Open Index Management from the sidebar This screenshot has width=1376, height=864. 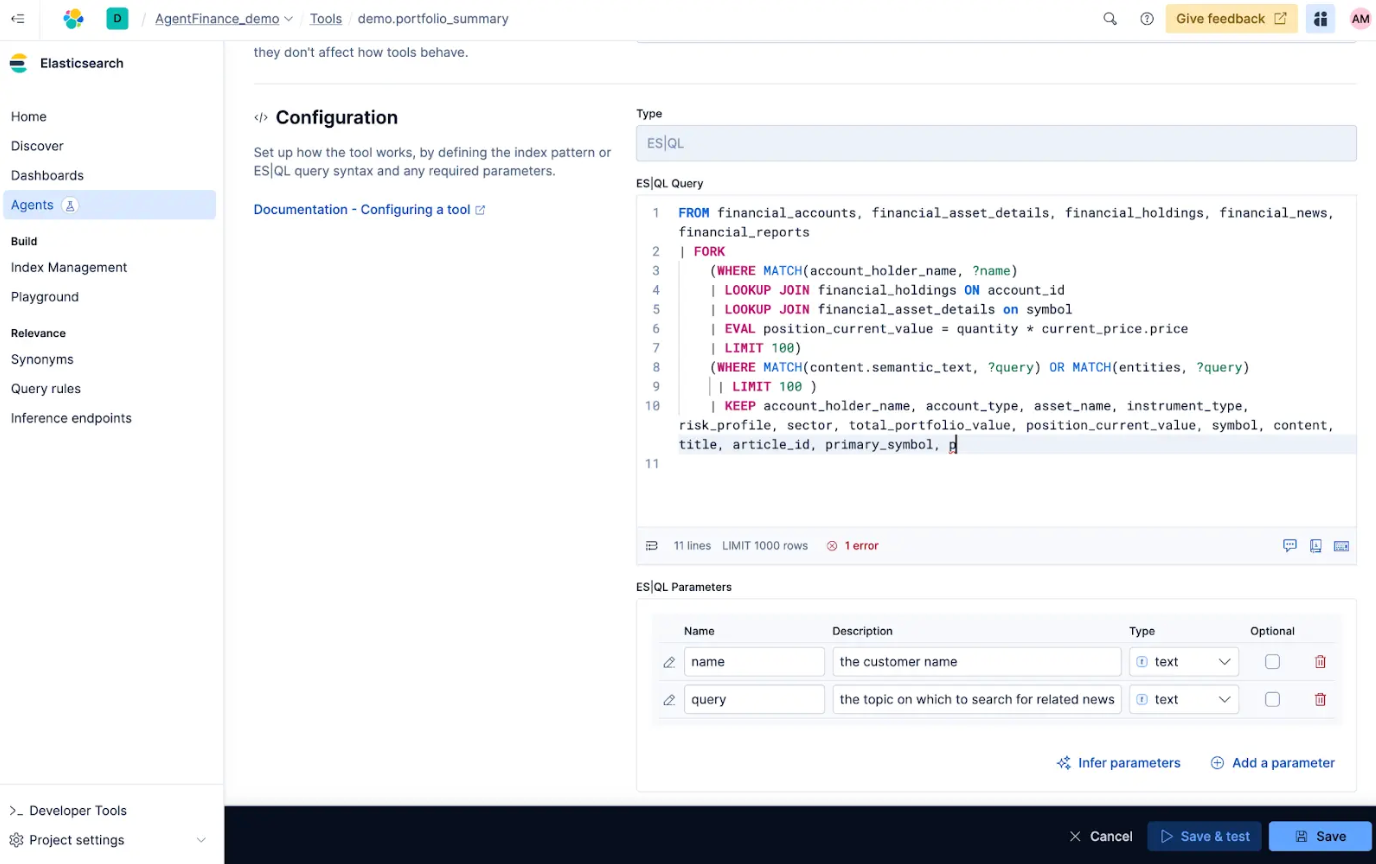click(x=68, y=267)
